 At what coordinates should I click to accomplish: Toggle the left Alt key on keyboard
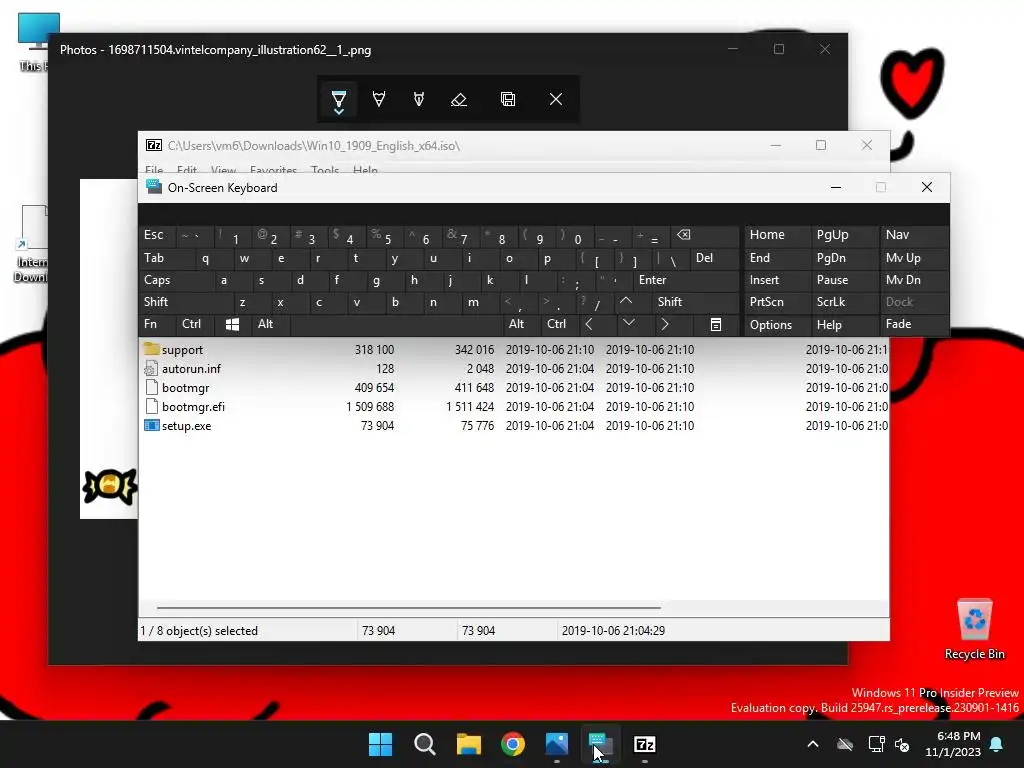coord(271,324)
